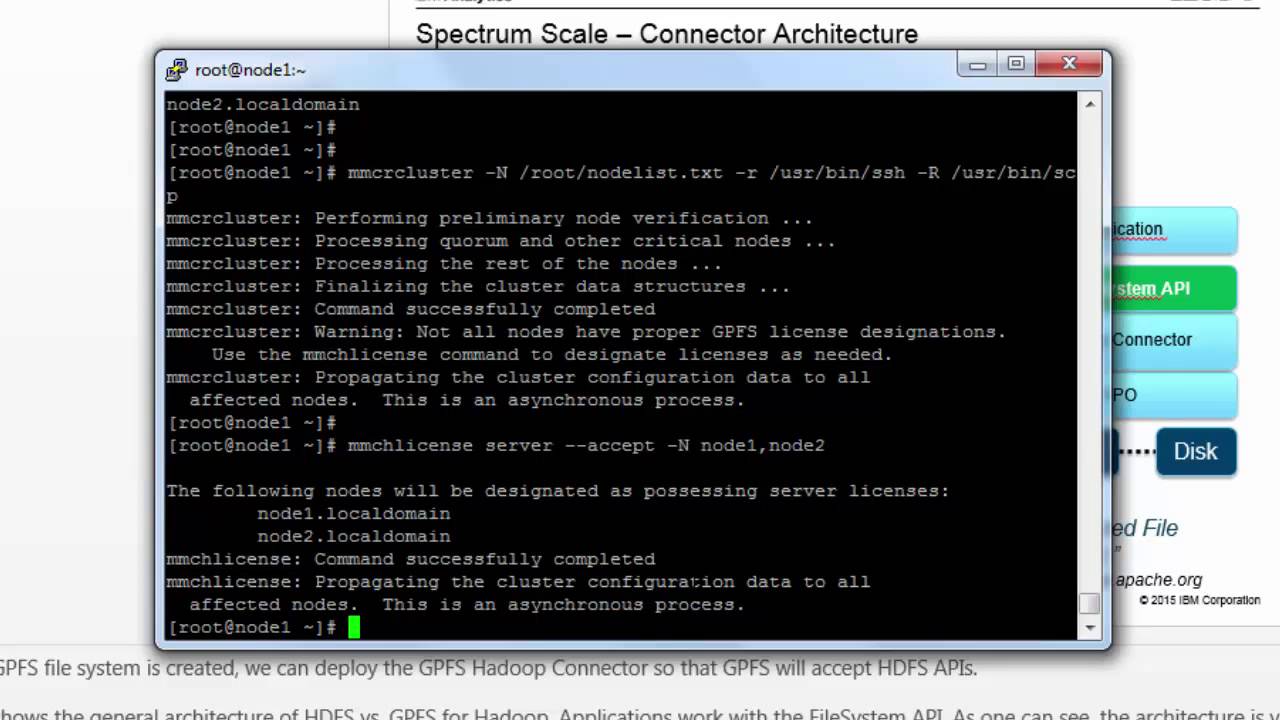The image size is (1280, 720).
Task: Click 'mmchlicense: Command successfully completed' line
Action: pyautogui.click(x=411, y=559)
